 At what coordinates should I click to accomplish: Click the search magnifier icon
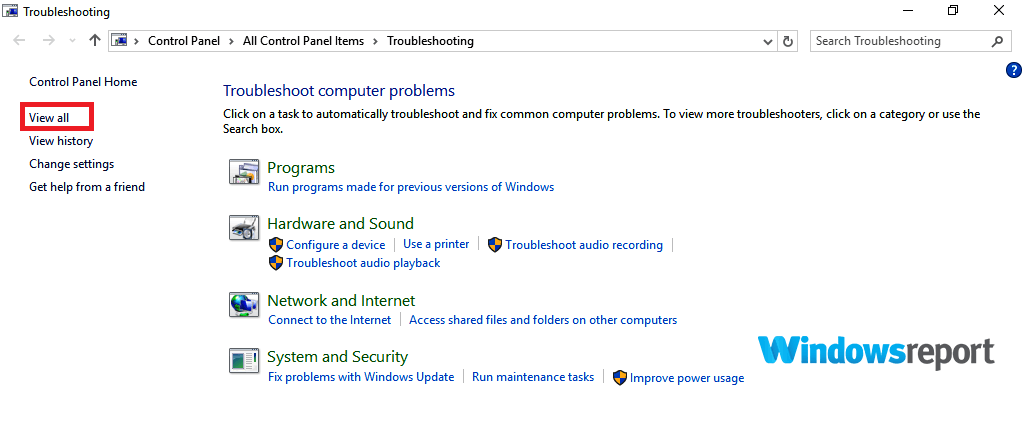coord(997,41)
